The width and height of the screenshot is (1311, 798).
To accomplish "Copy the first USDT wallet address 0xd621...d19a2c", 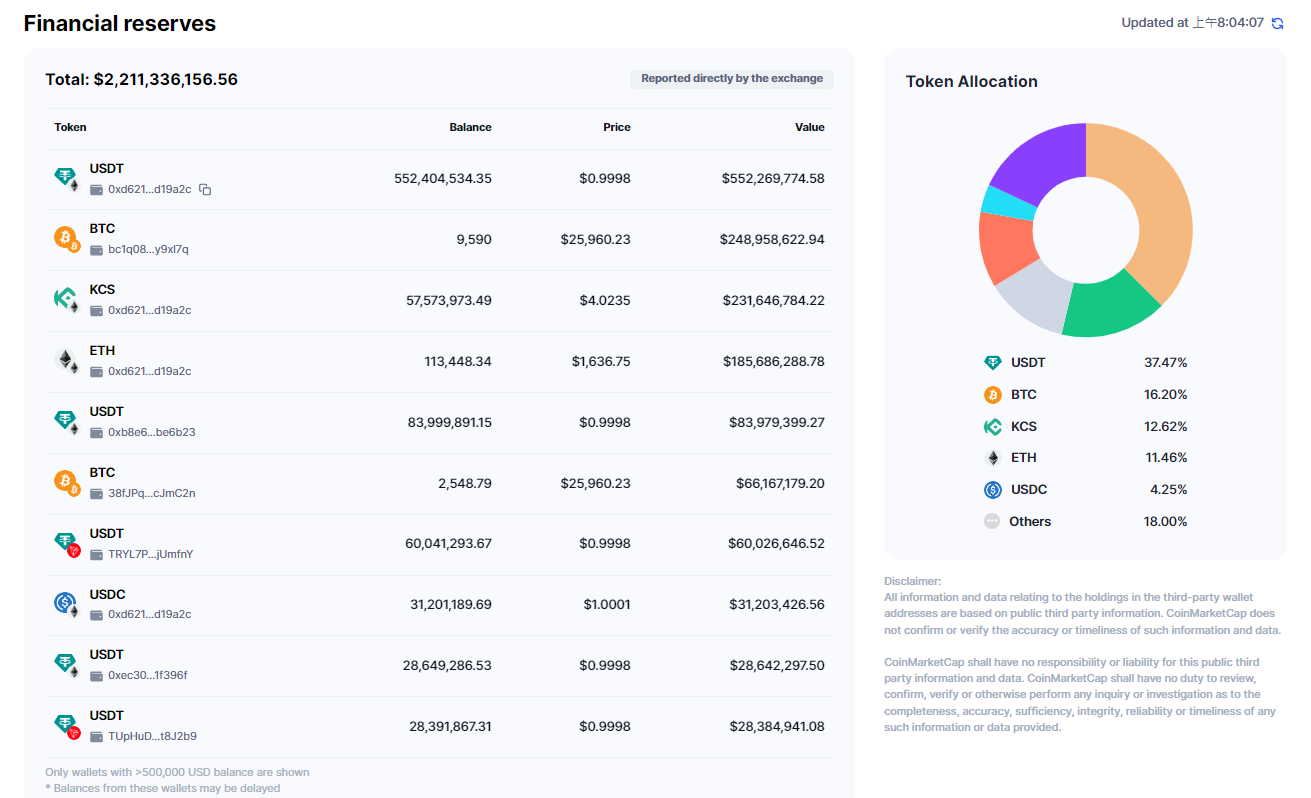I will 205,189.
